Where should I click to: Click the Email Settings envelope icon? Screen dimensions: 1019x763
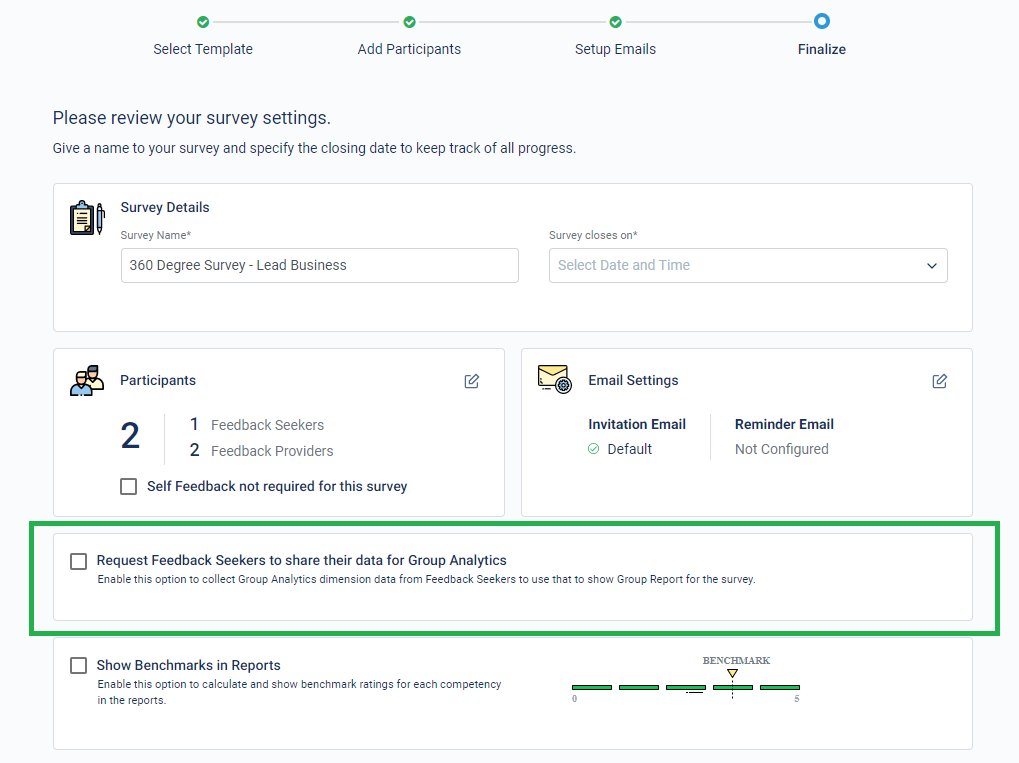[x=554, y=379]
